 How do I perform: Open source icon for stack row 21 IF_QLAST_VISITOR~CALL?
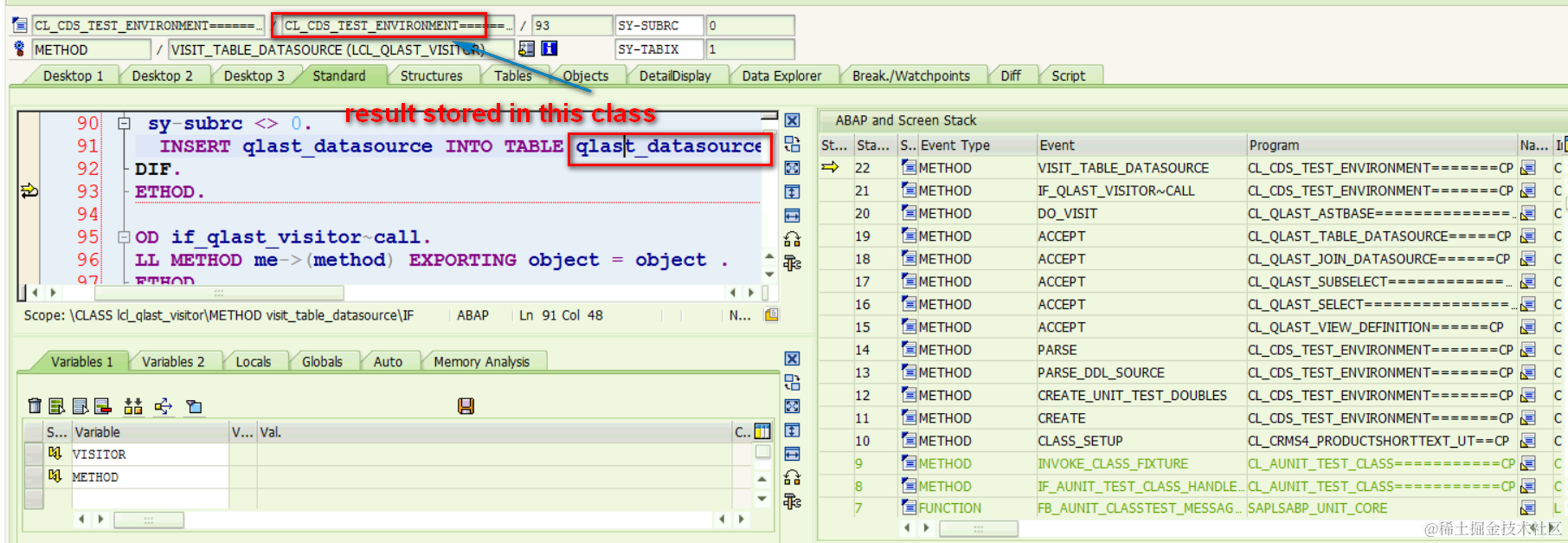tap(1528, 191)
